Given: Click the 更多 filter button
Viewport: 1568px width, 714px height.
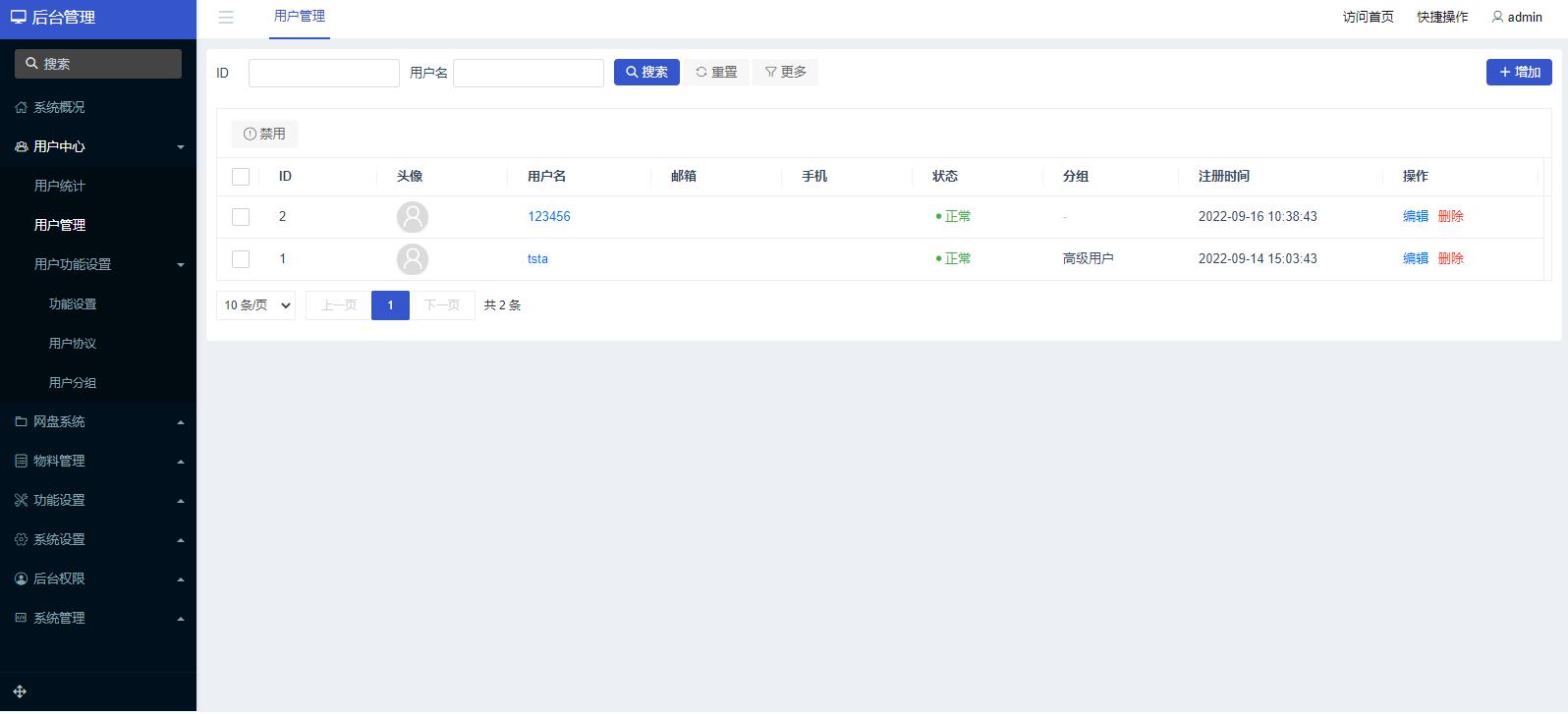Looking at the screenshot, I should 785,72.
